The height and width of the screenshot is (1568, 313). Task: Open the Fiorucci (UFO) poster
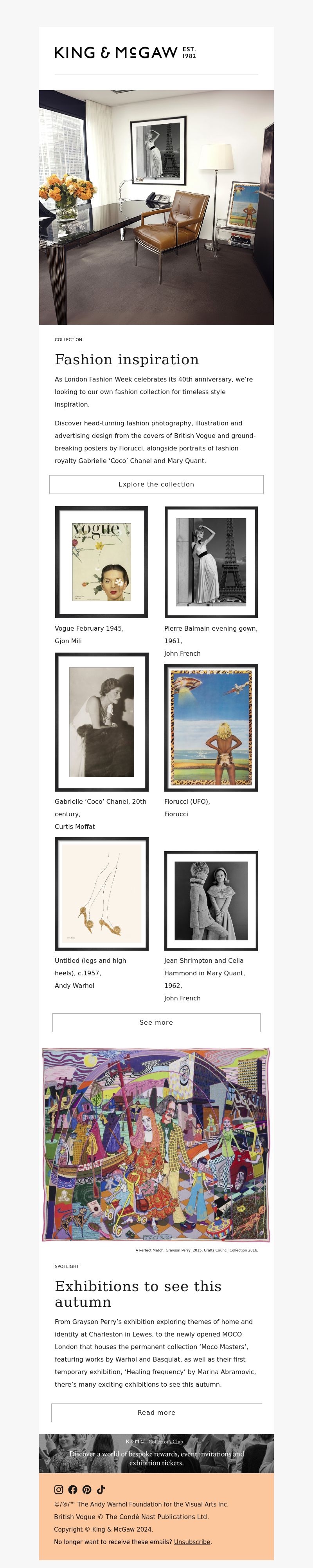211,727
